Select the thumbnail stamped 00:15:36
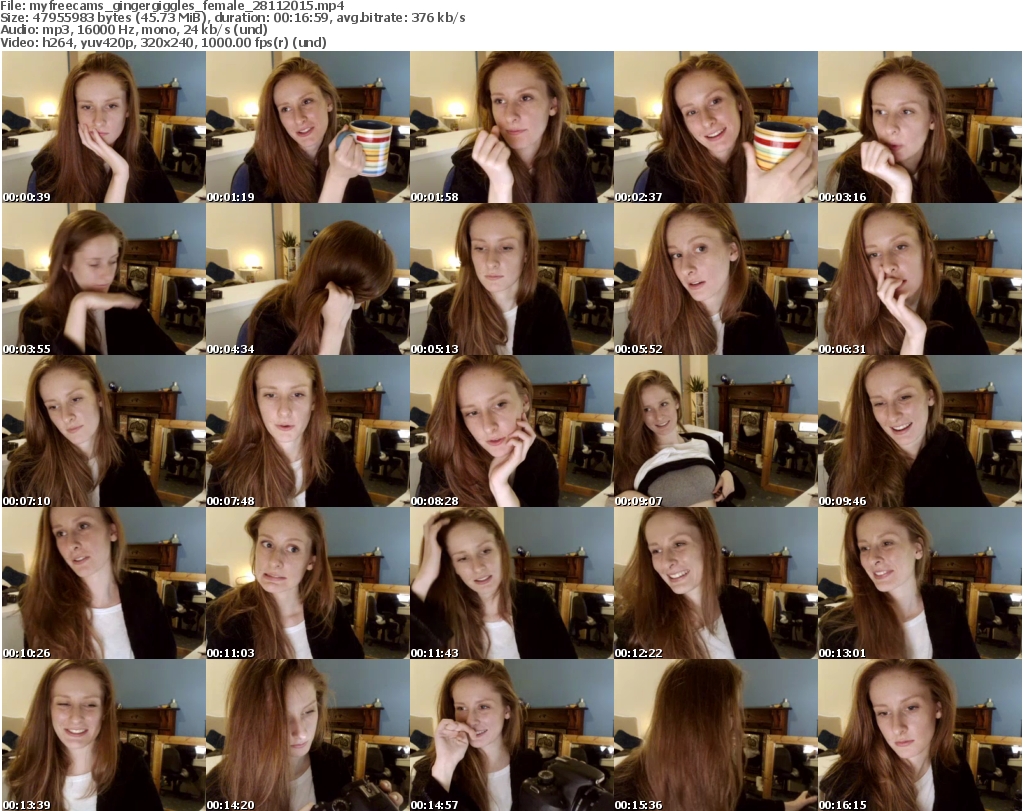Viewport: 1024px width, 811px height. 716,735
